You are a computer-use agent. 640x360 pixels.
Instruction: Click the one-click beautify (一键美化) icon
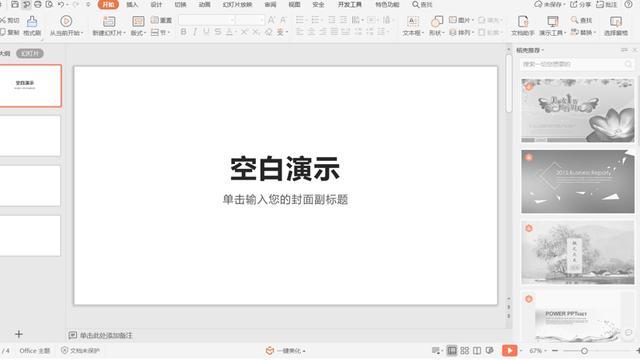point(270,351)
